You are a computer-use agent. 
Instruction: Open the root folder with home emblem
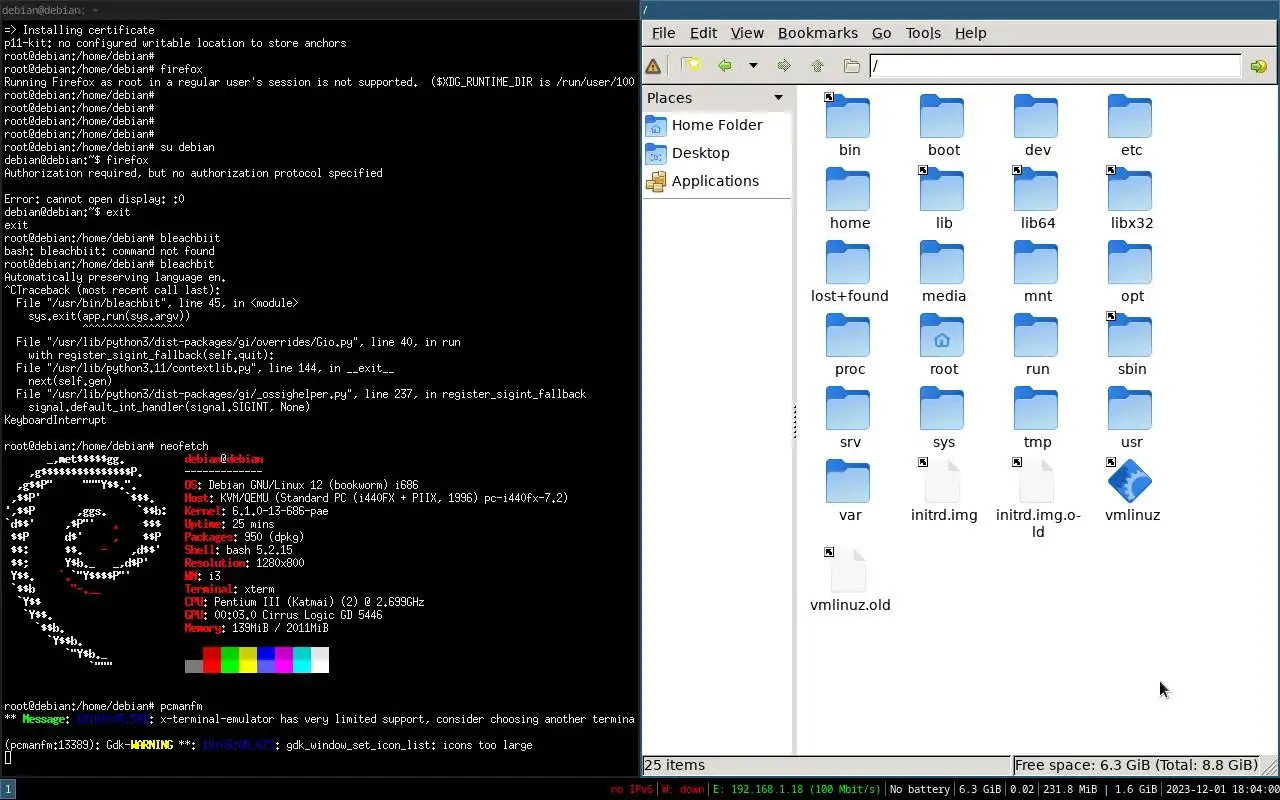(942, 336)
